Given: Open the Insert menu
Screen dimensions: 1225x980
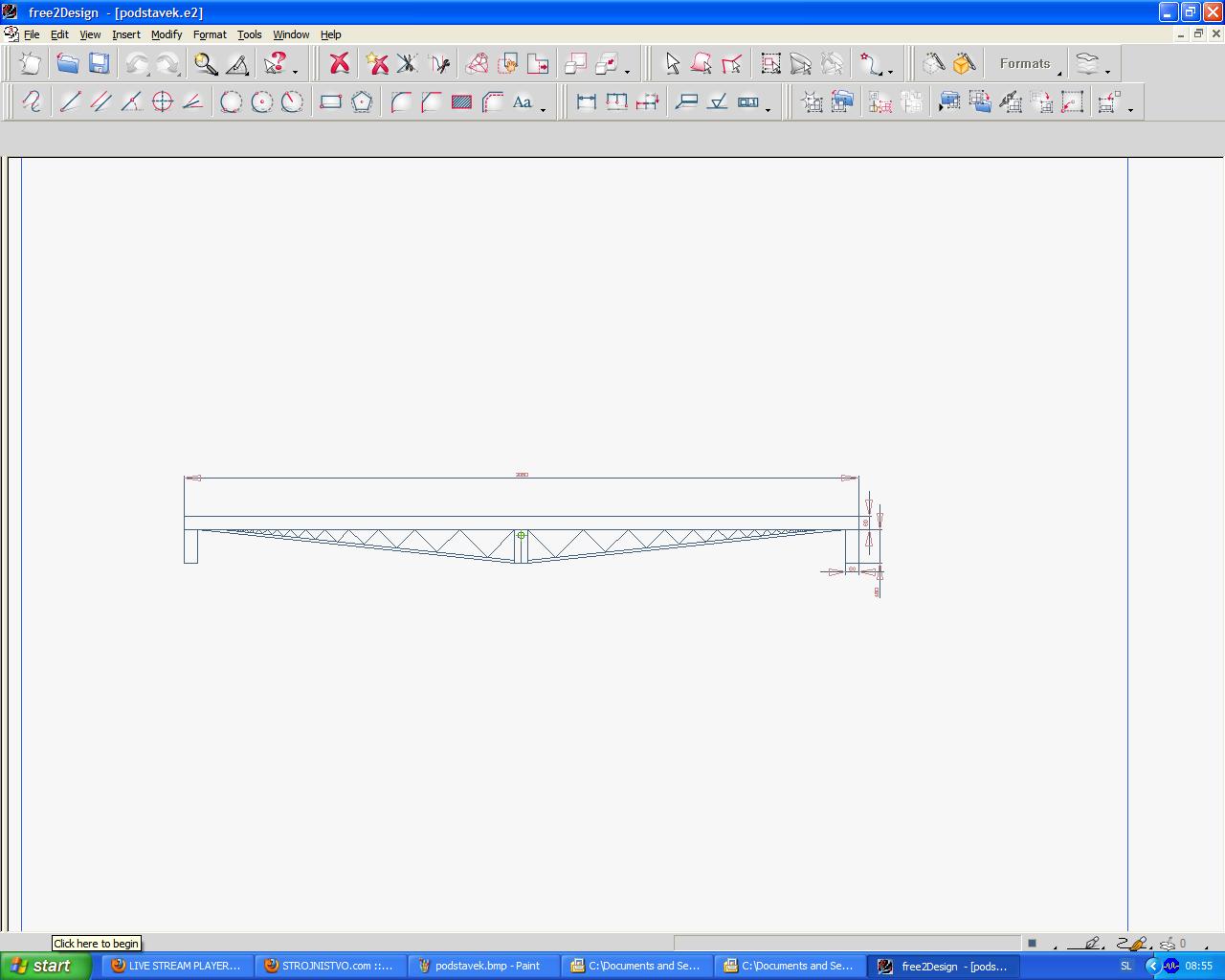Looking at the screenshot, I should pos(126,34).
